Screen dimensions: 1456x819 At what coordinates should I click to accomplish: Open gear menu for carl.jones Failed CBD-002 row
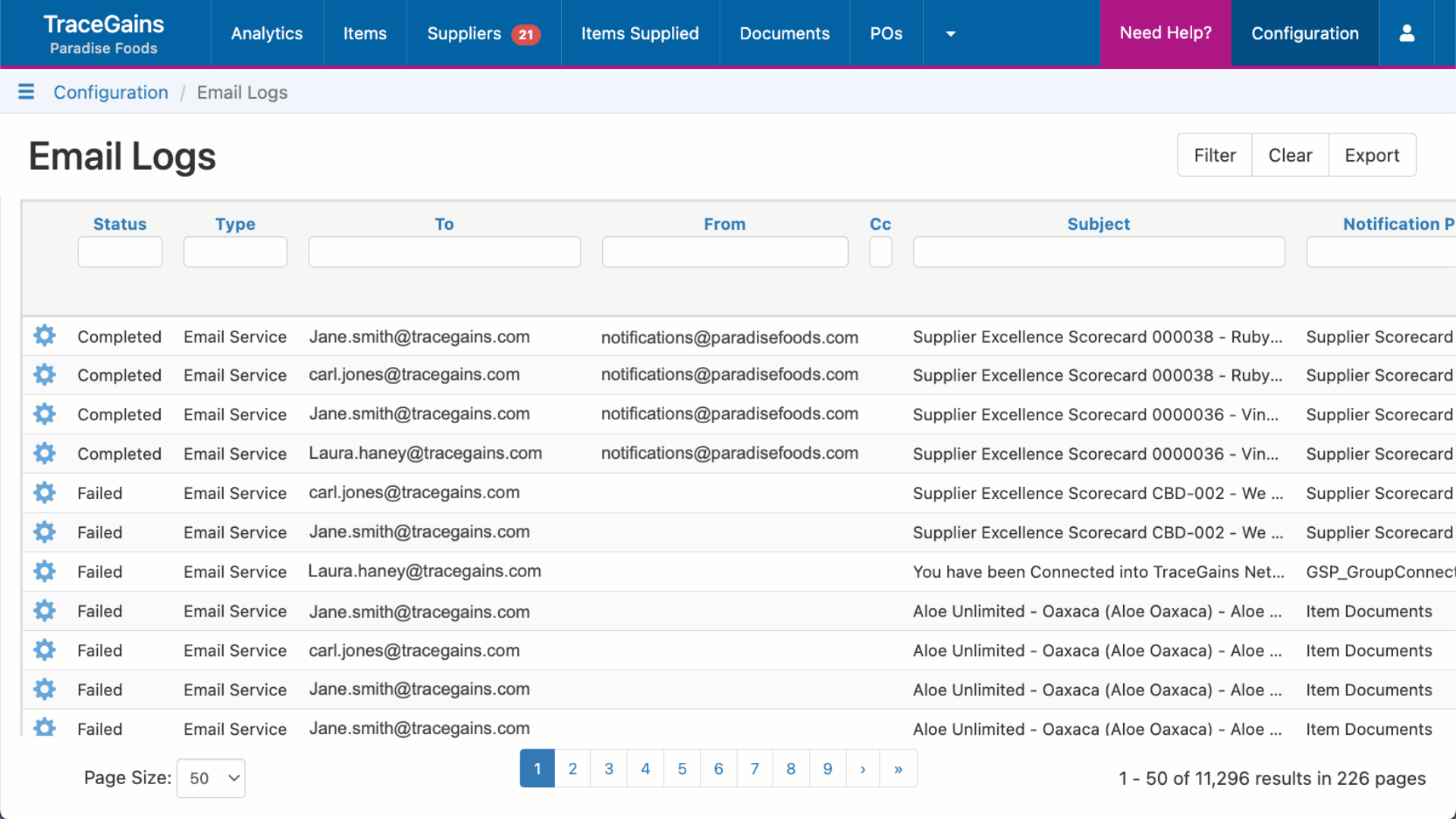tap(45, 493)
